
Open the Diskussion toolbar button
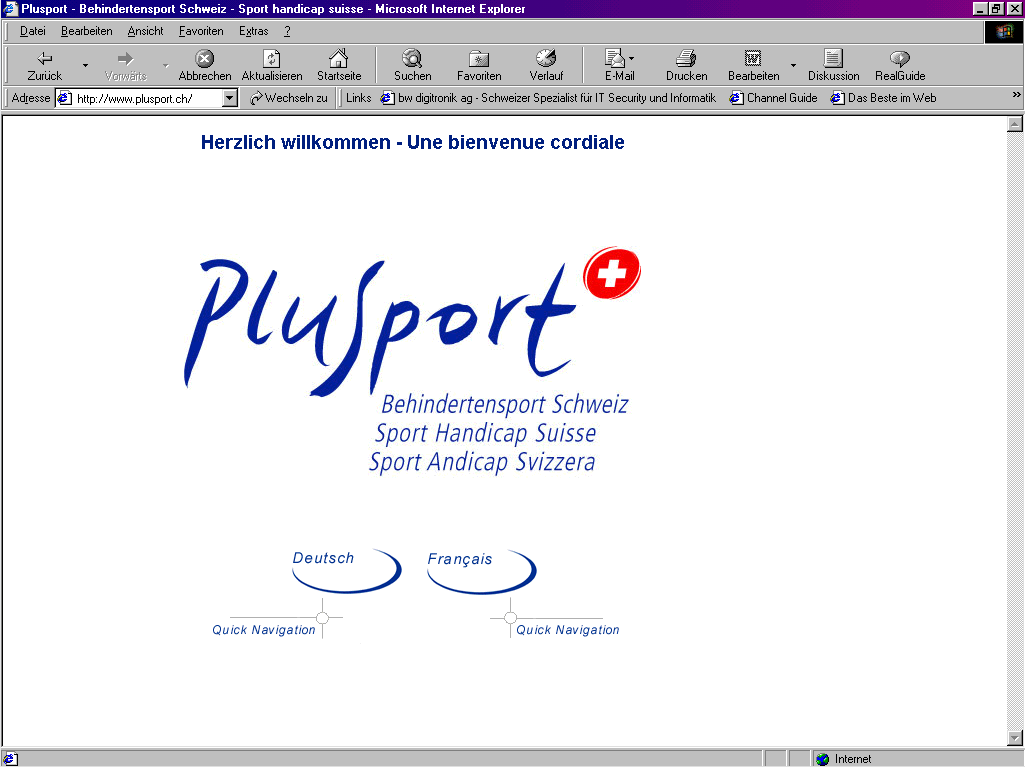coord(833,65)
